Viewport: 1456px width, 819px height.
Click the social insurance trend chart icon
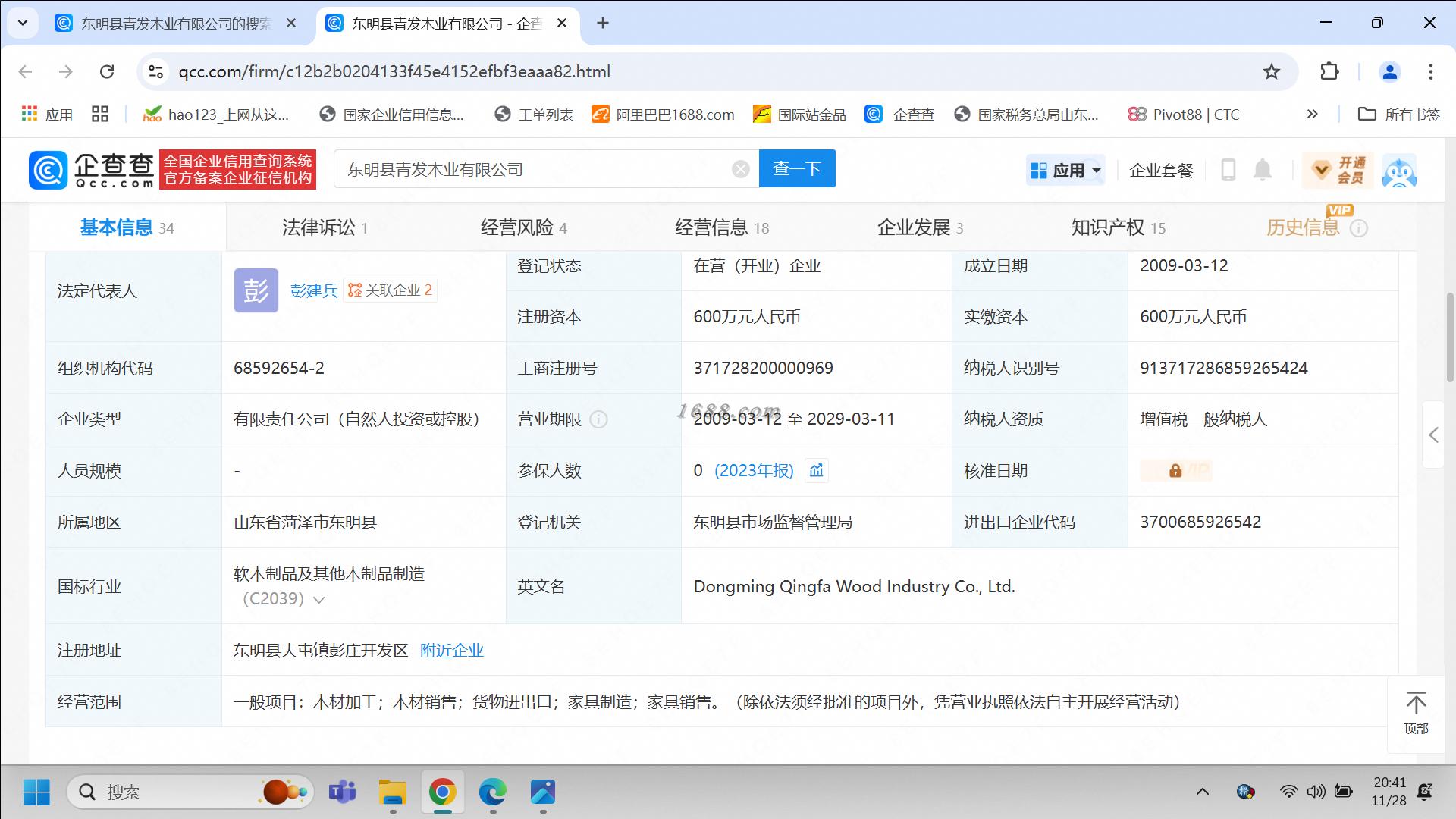click(x=816, y=471)
